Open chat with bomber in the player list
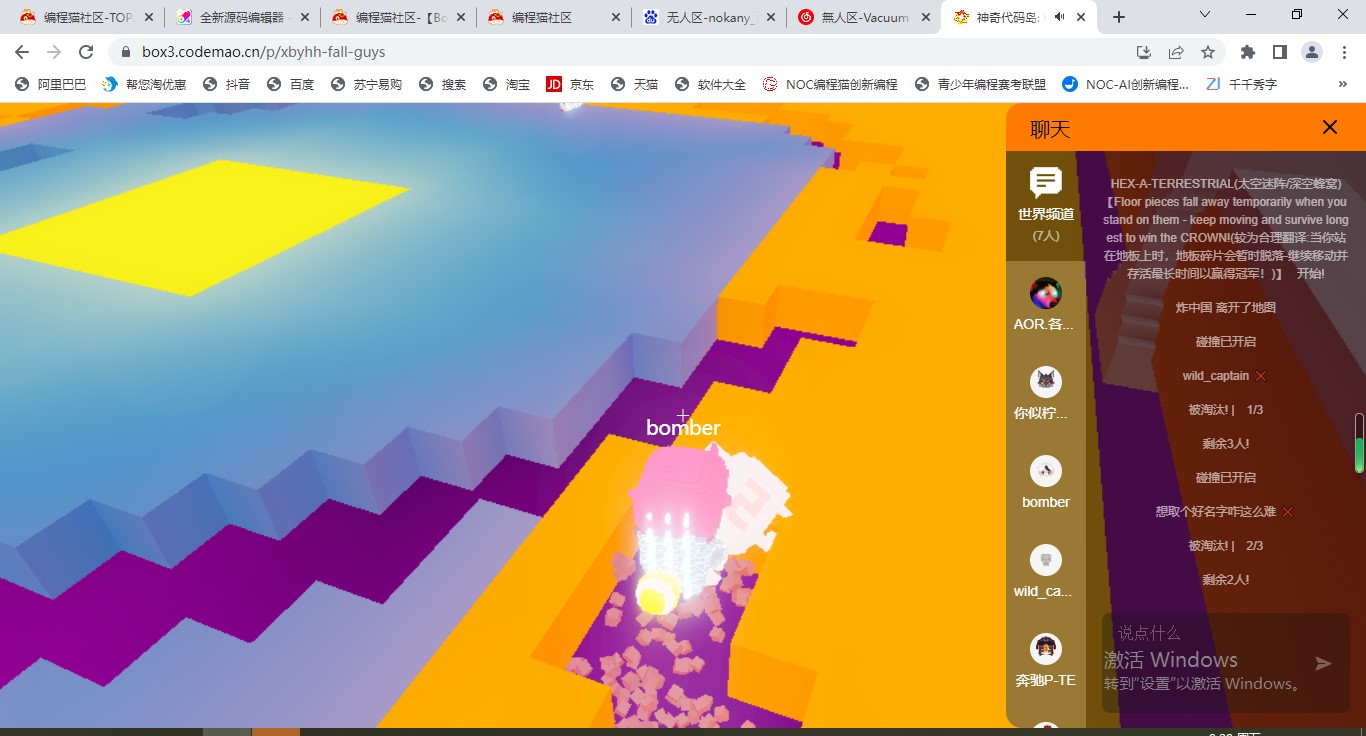The image size is (1366, 736). 1046,484
